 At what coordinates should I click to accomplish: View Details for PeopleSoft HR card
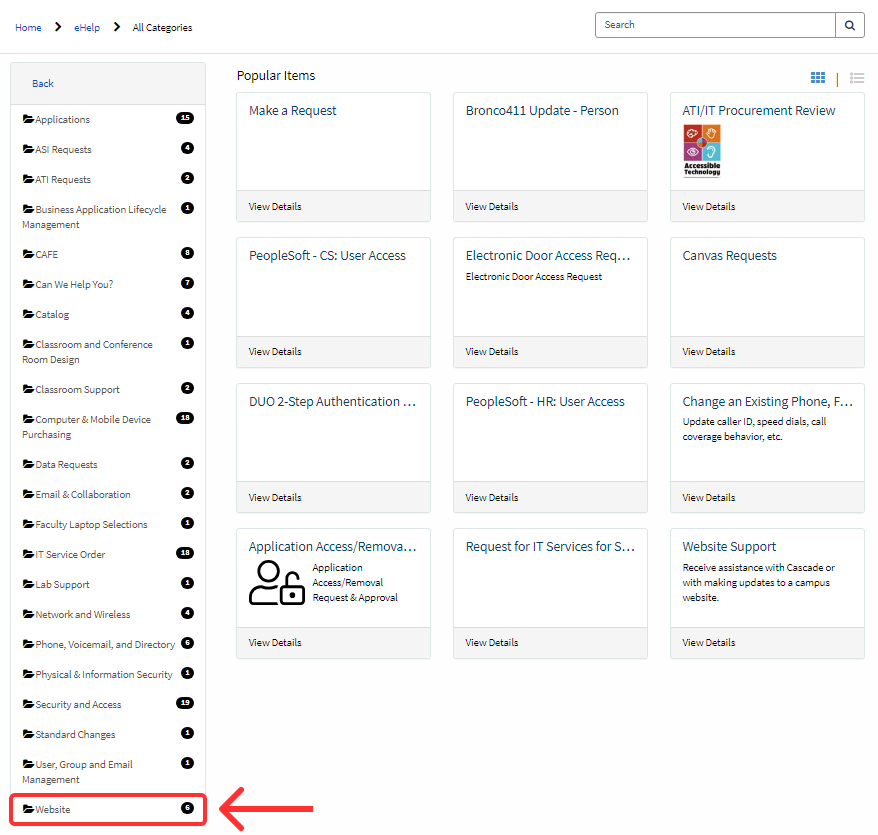click(x=492, y=497)
